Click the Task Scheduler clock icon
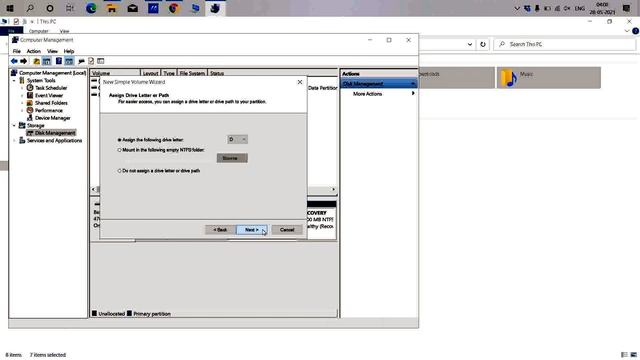 [30, 88]
